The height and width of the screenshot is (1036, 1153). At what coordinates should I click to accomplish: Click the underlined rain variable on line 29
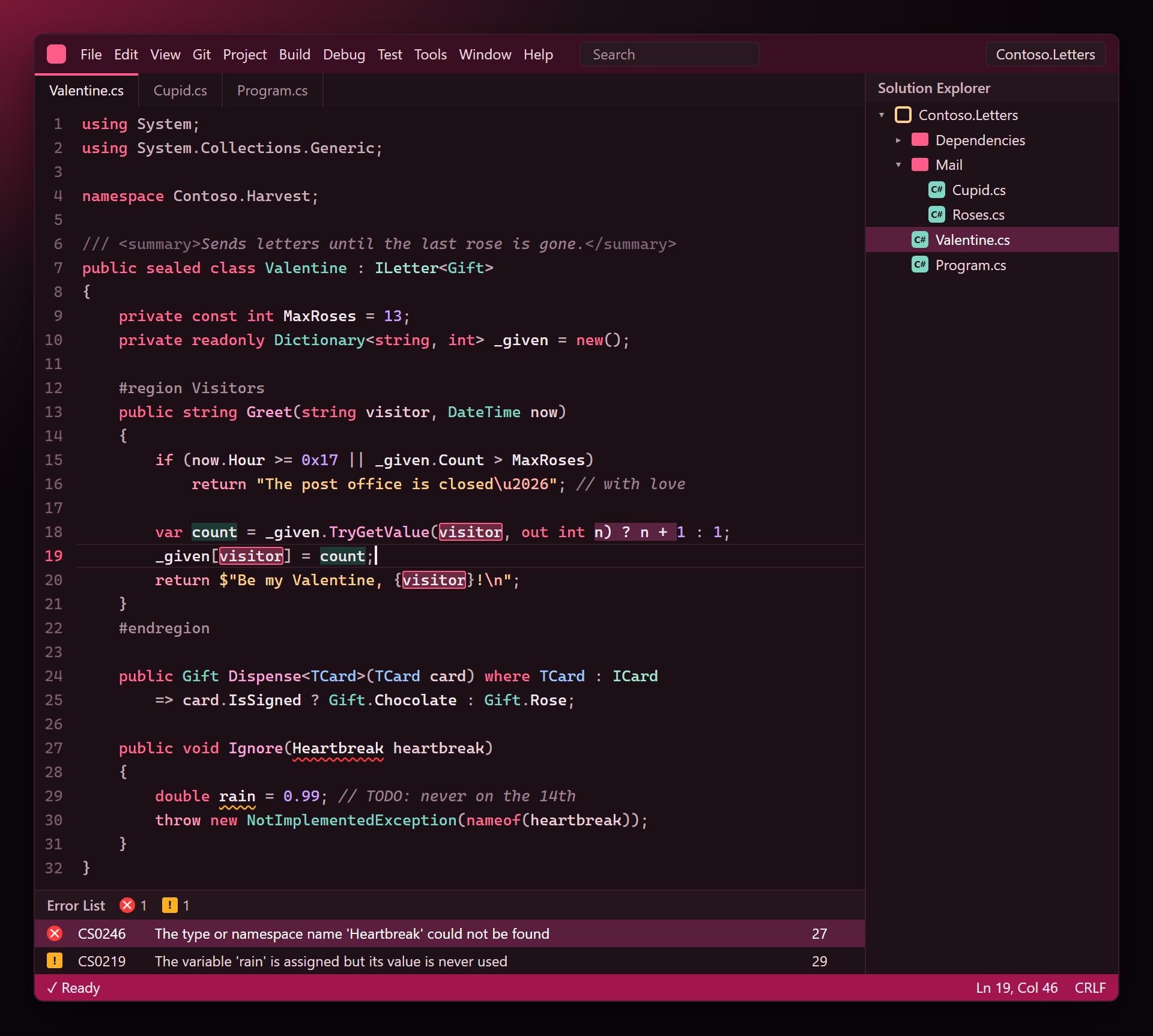pos(237,796)
